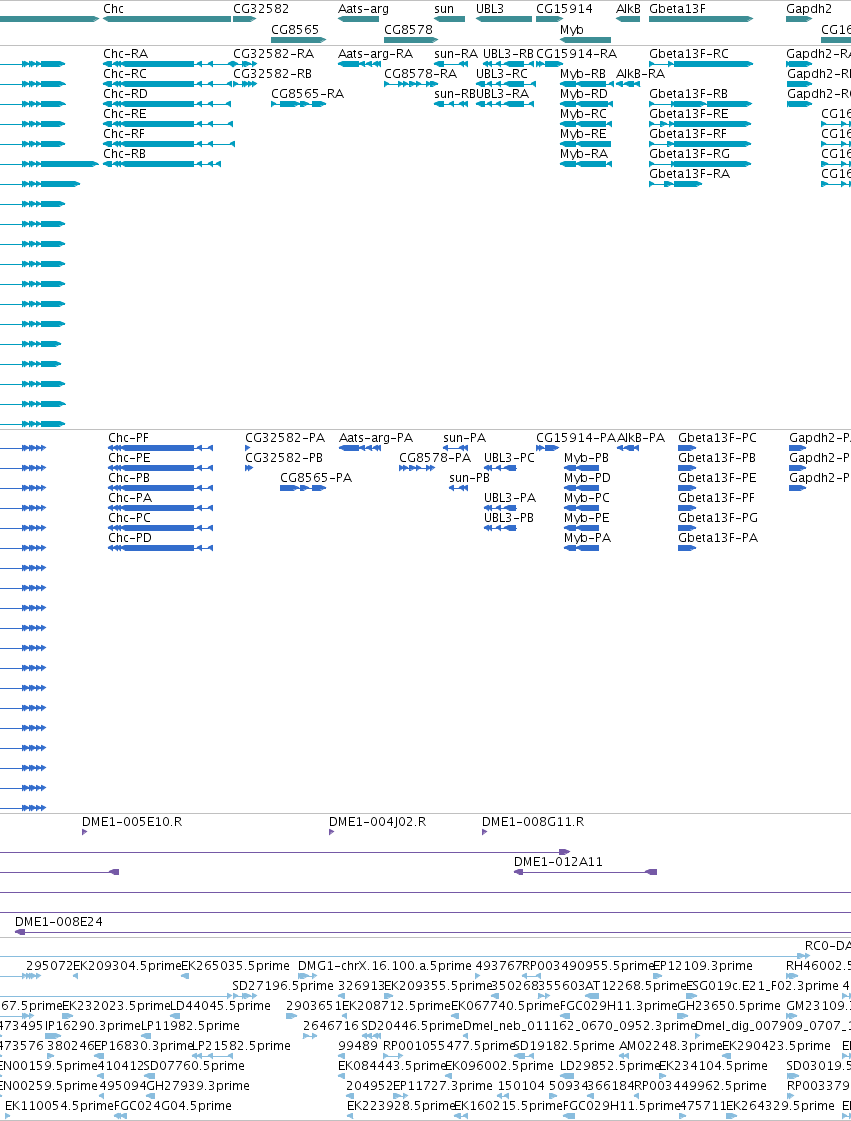Select the EK223928.5prime EST label
Screen dimensions: 851x1121
pyautogui.click(x=401, y=1106)
